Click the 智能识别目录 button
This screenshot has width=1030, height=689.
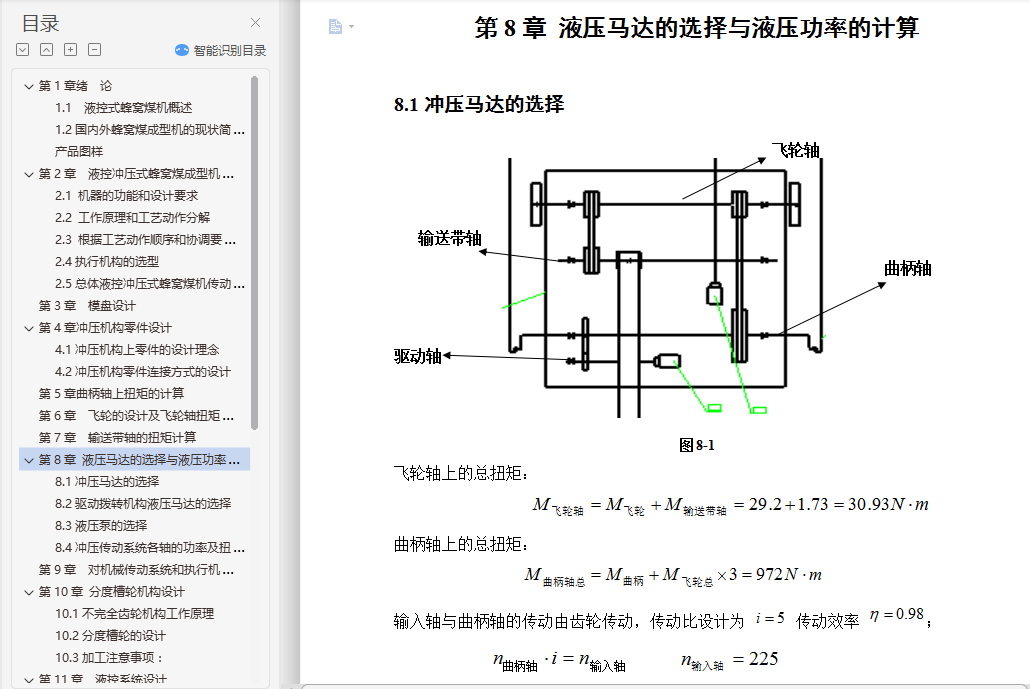click(x=221, y=51)
